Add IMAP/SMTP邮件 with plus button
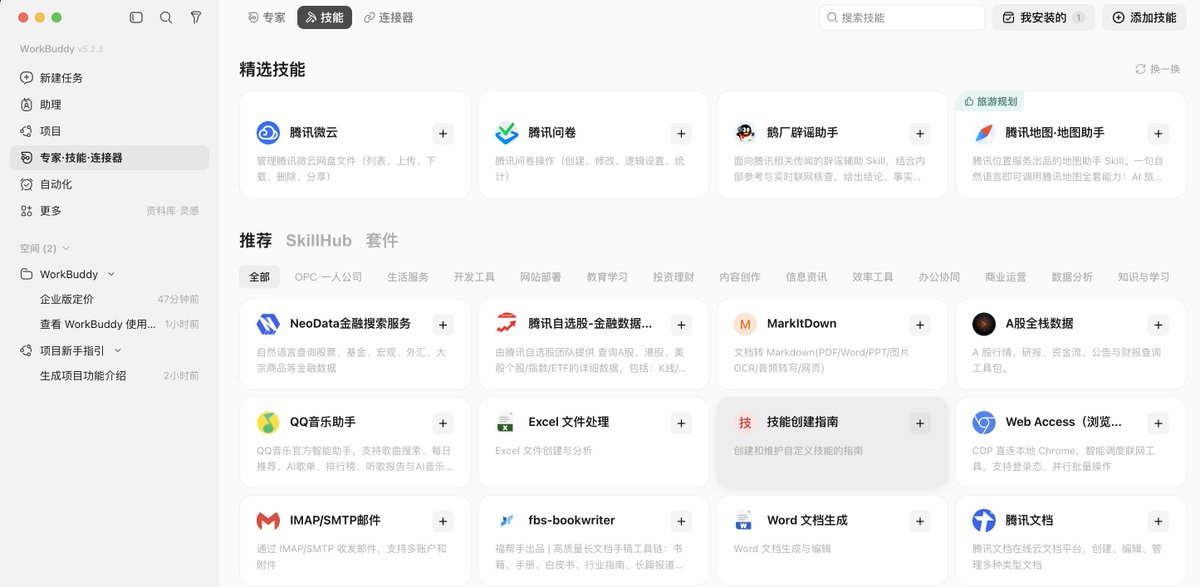 pyautogui.click(x=443, y=521)
